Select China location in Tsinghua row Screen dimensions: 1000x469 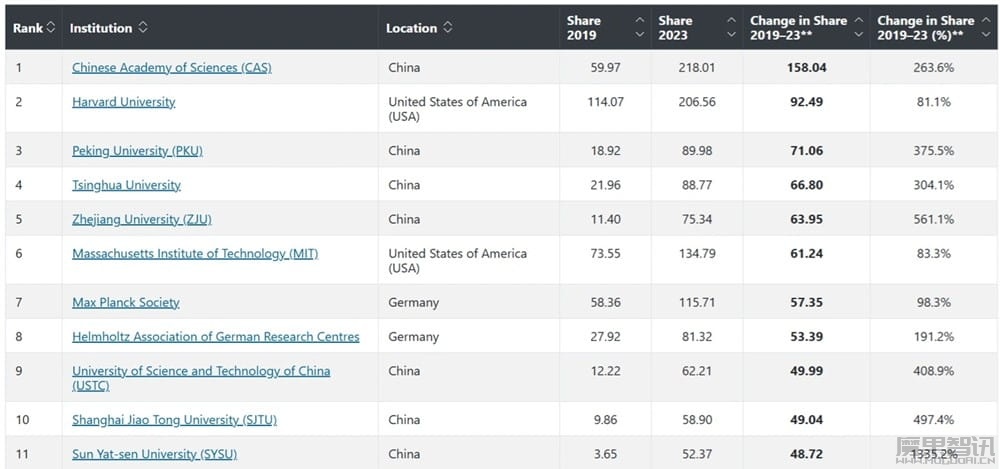(404, 185)
